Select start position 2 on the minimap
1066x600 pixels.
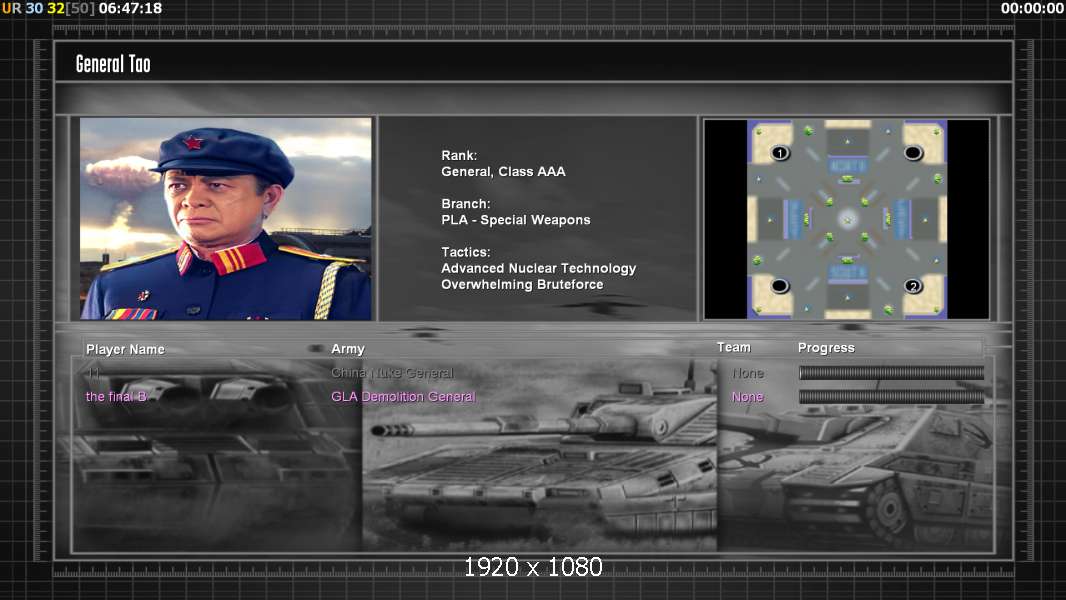913,286
